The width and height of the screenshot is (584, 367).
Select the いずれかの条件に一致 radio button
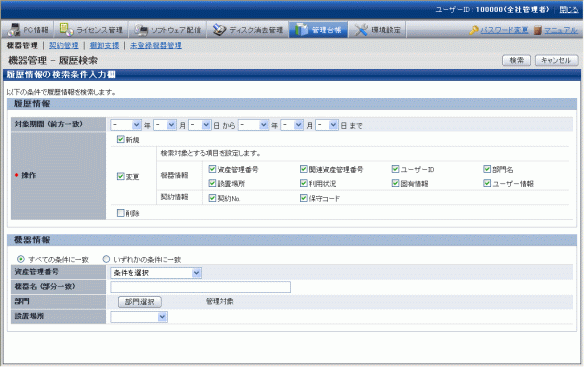pos(106,259)
